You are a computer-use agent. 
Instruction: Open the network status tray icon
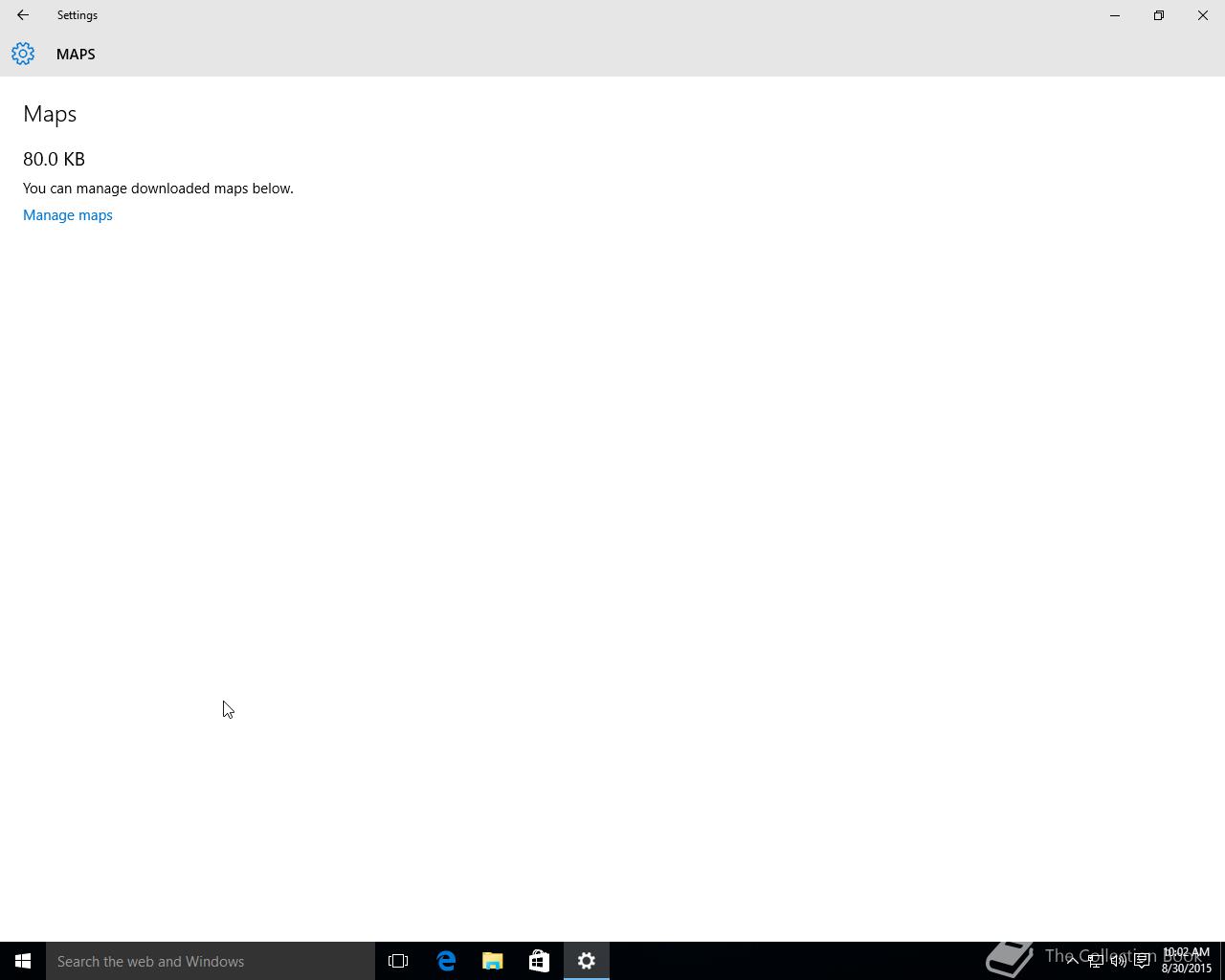pyautogui.click(x=1095, y=961)
